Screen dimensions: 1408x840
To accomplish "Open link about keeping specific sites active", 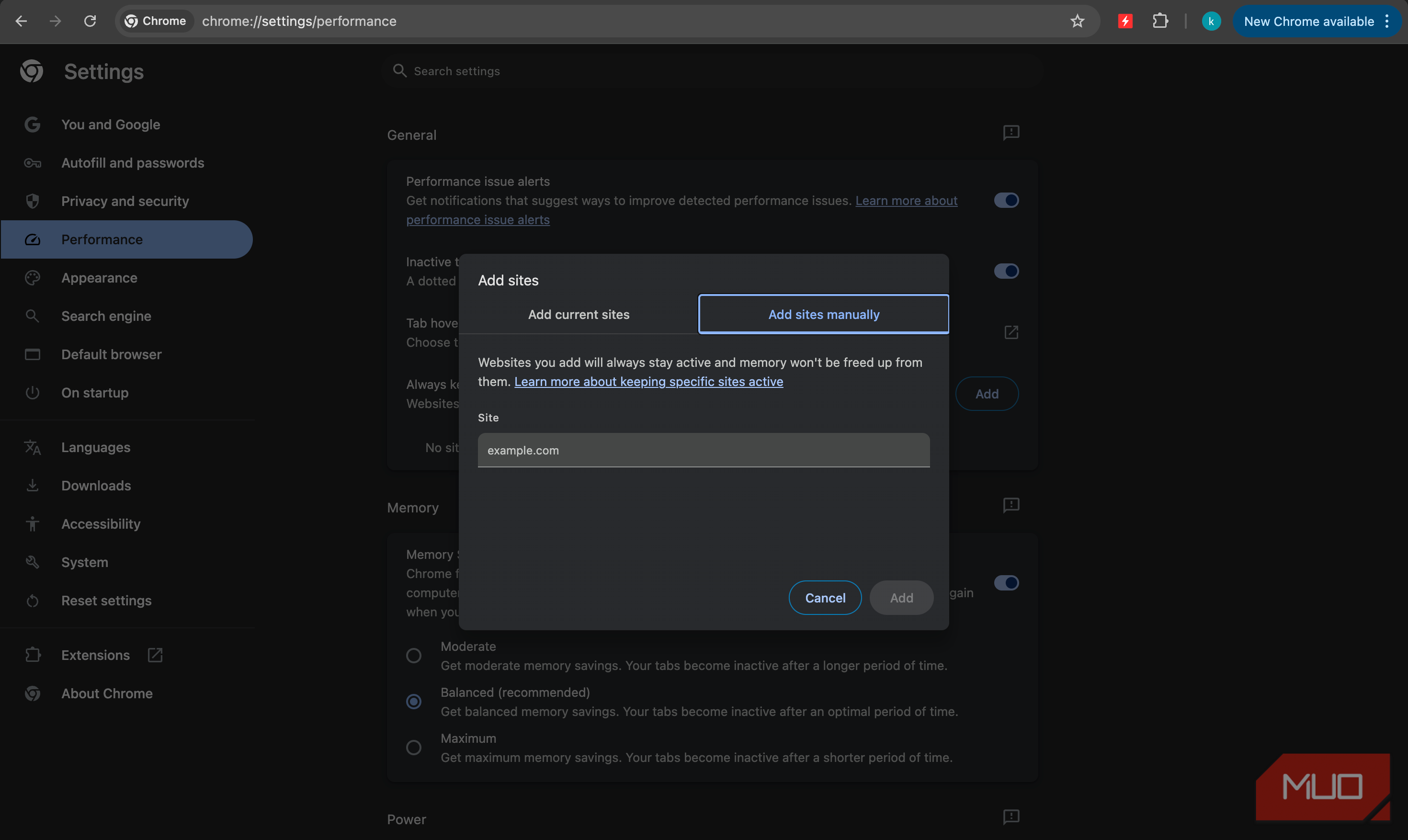I will [x=648, y=382].
